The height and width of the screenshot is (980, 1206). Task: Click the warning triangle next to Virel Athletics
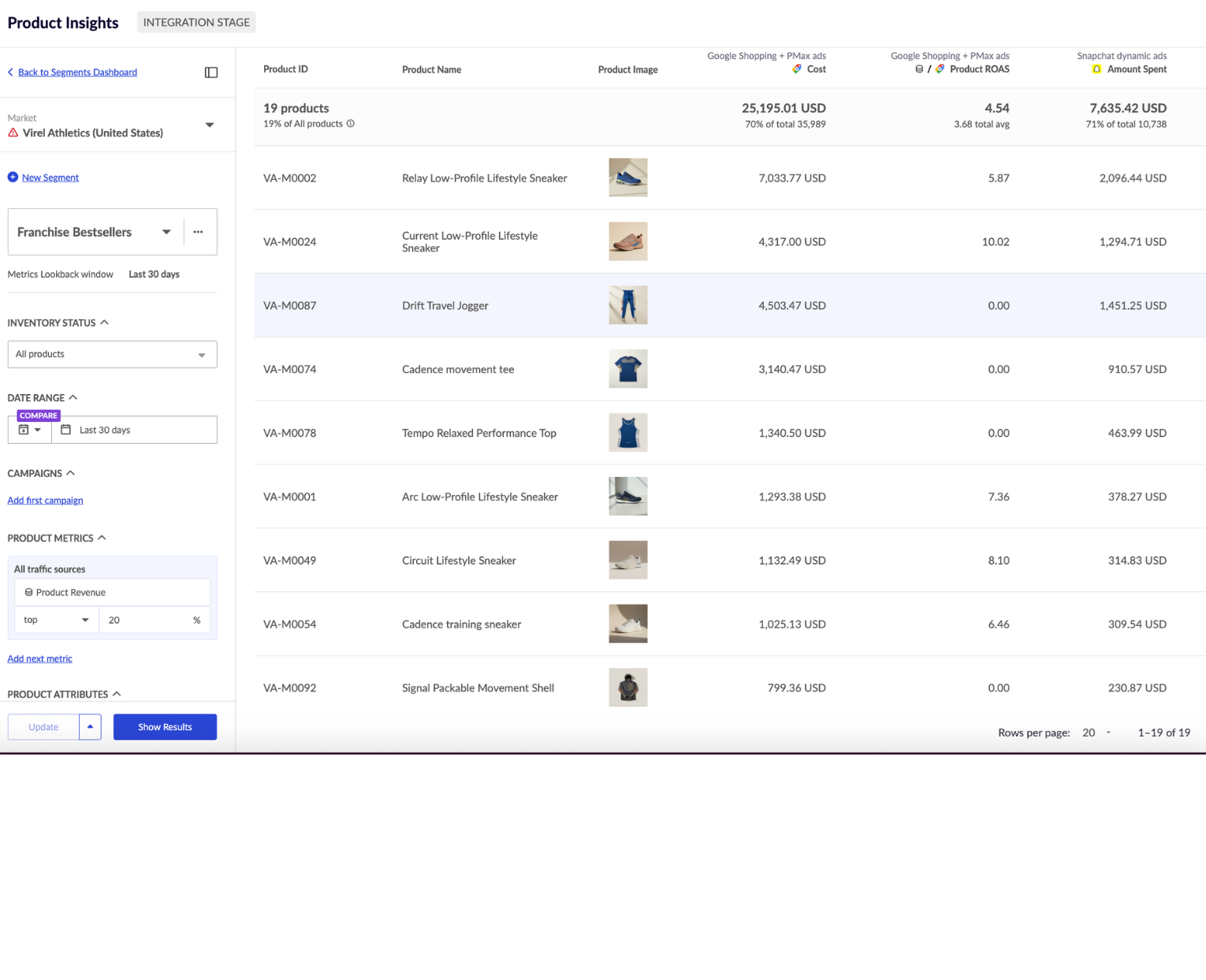click(13, 132)
